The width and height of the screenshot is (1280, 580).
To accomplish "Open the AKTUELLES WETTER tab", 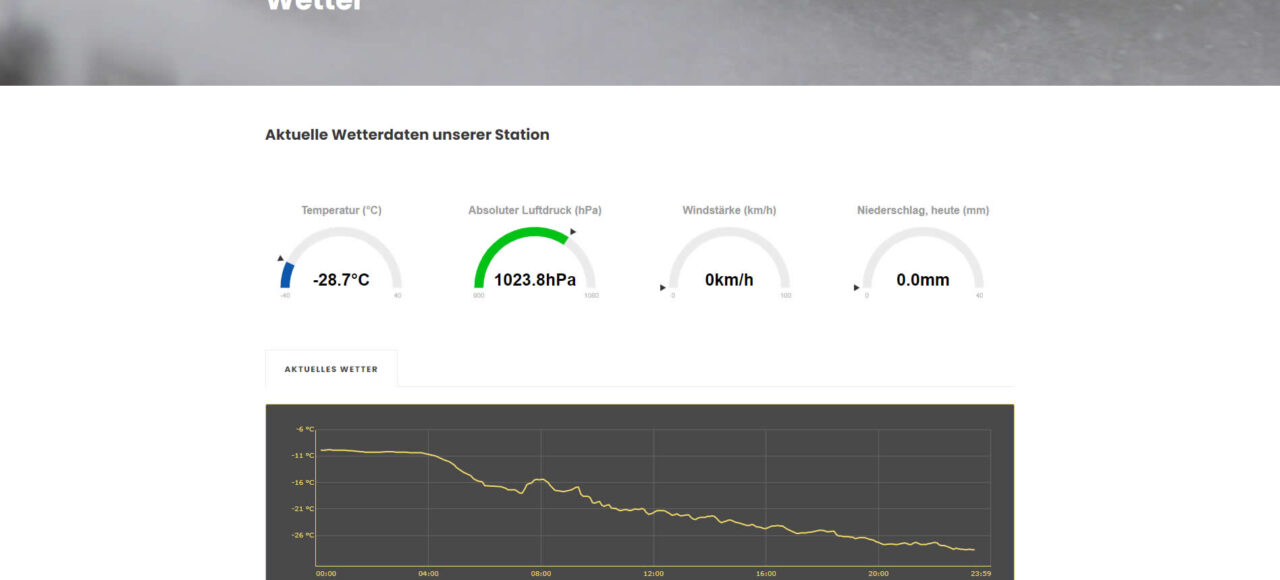I will 331,369.
